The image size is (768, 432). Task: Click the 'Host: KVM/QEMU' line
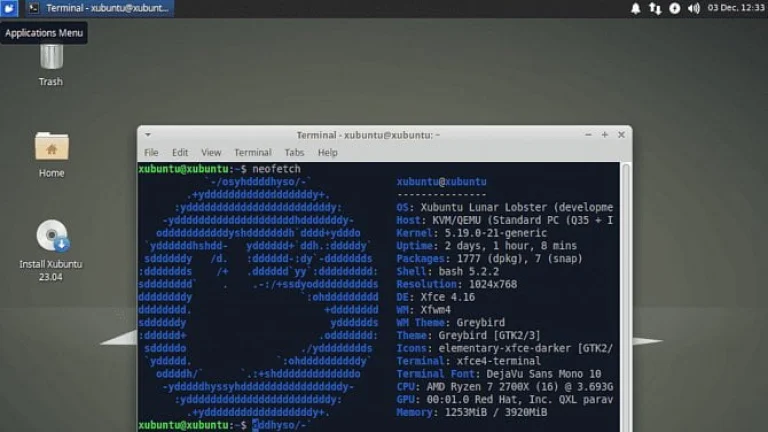coord(504,220)
